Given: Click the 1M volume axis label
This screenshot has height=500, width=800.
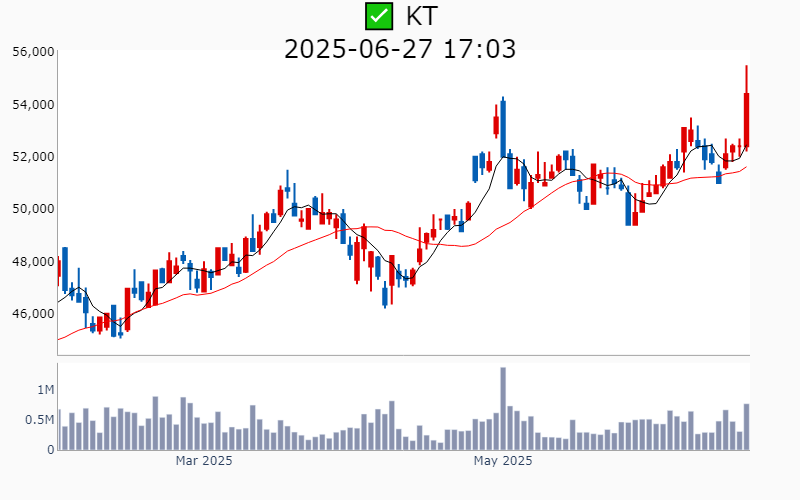Looking at the screenshot, I should click(45, 390).
